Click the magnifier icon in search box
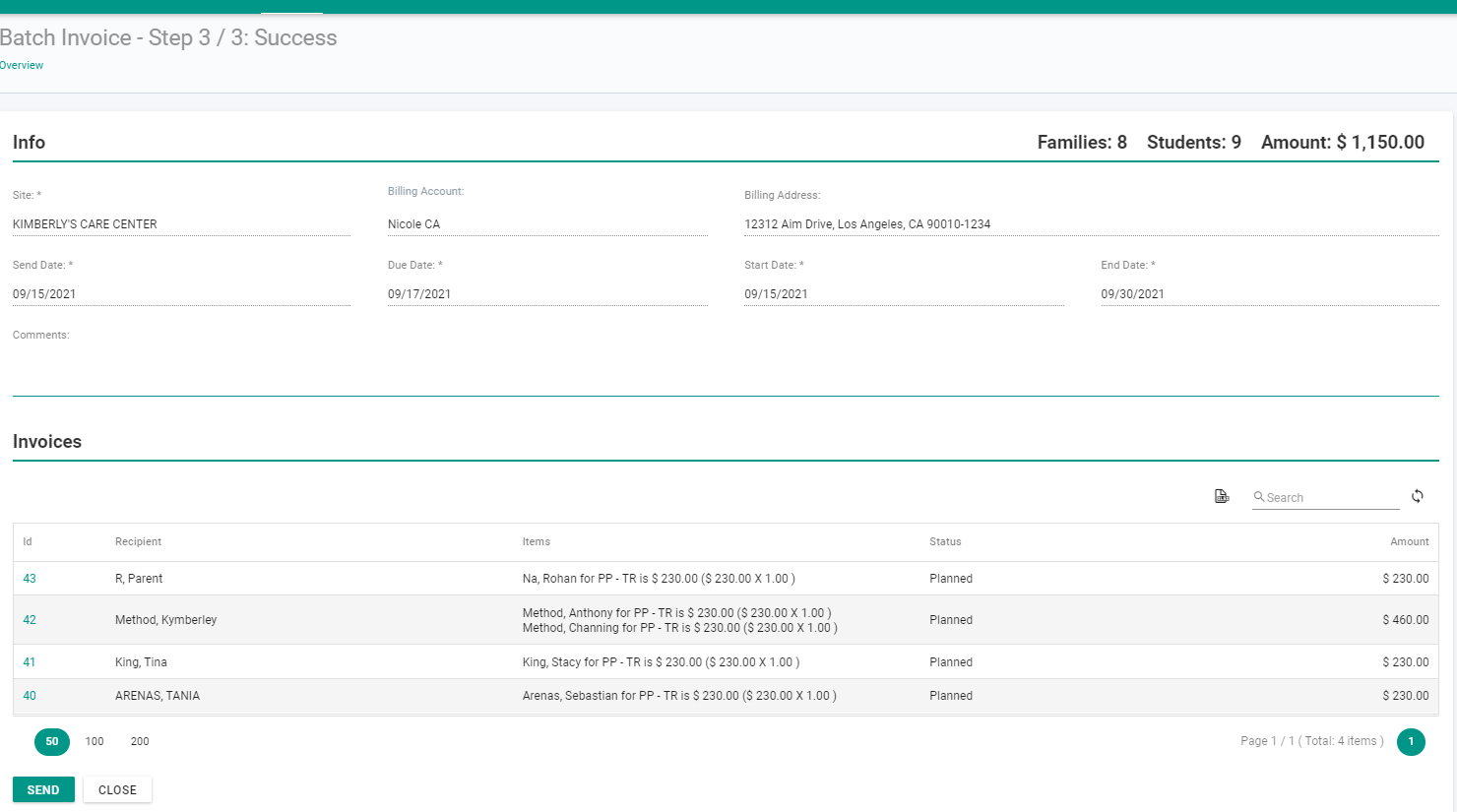The image size is (1457, 812). (x=1259, y=497)
